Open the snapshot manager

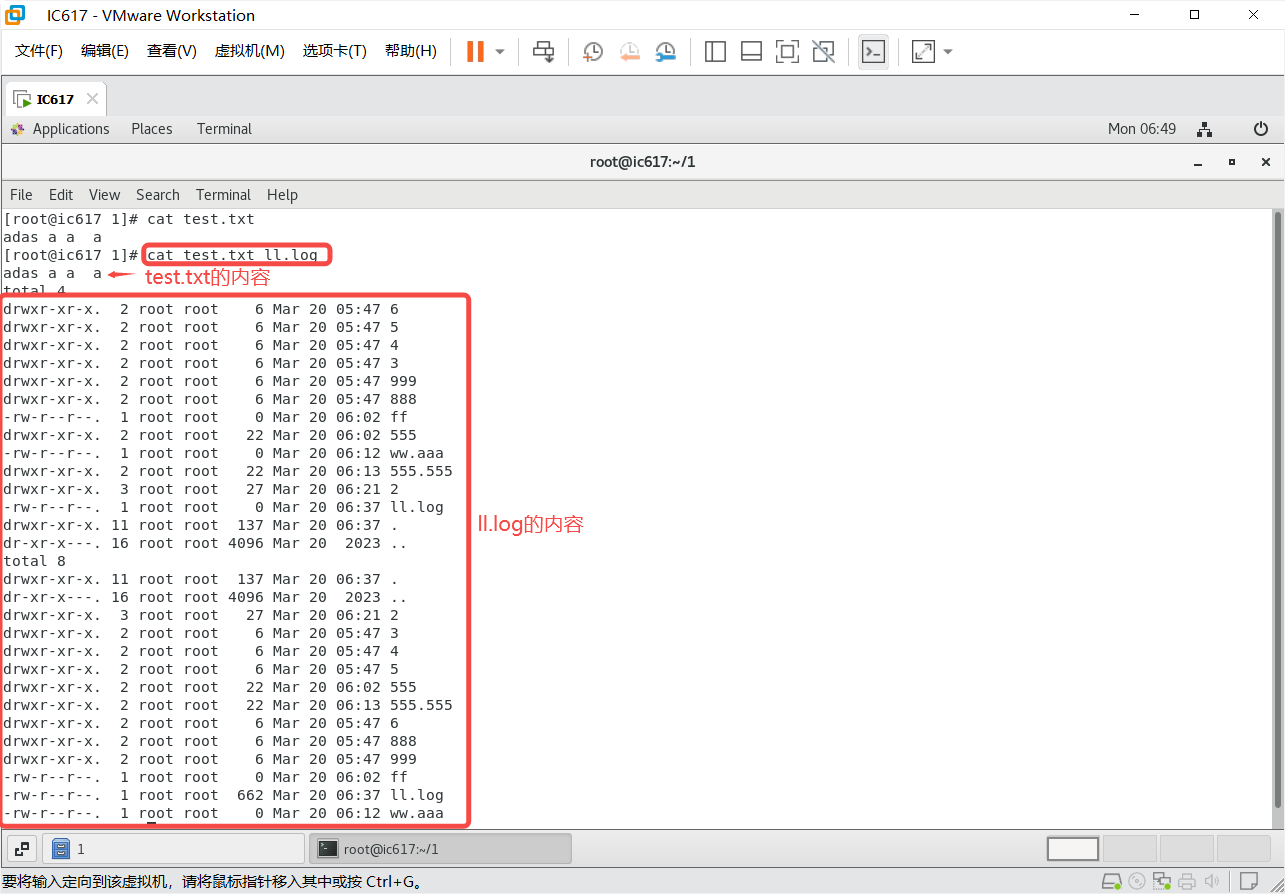[x=665, y=51]
